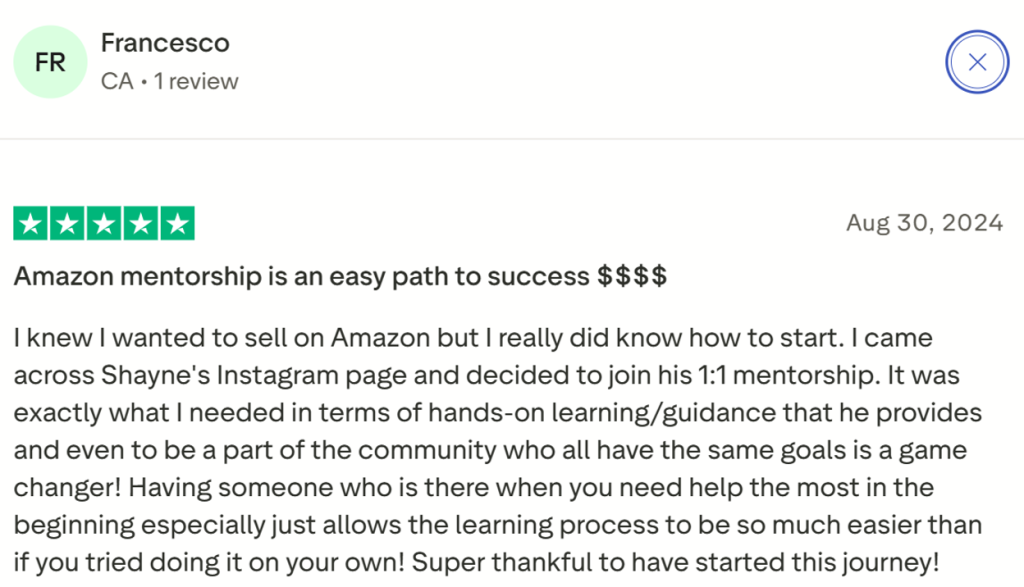Click the fourth Trustpilot star icon
The image size is (1024, 587).
click(142, 222)
